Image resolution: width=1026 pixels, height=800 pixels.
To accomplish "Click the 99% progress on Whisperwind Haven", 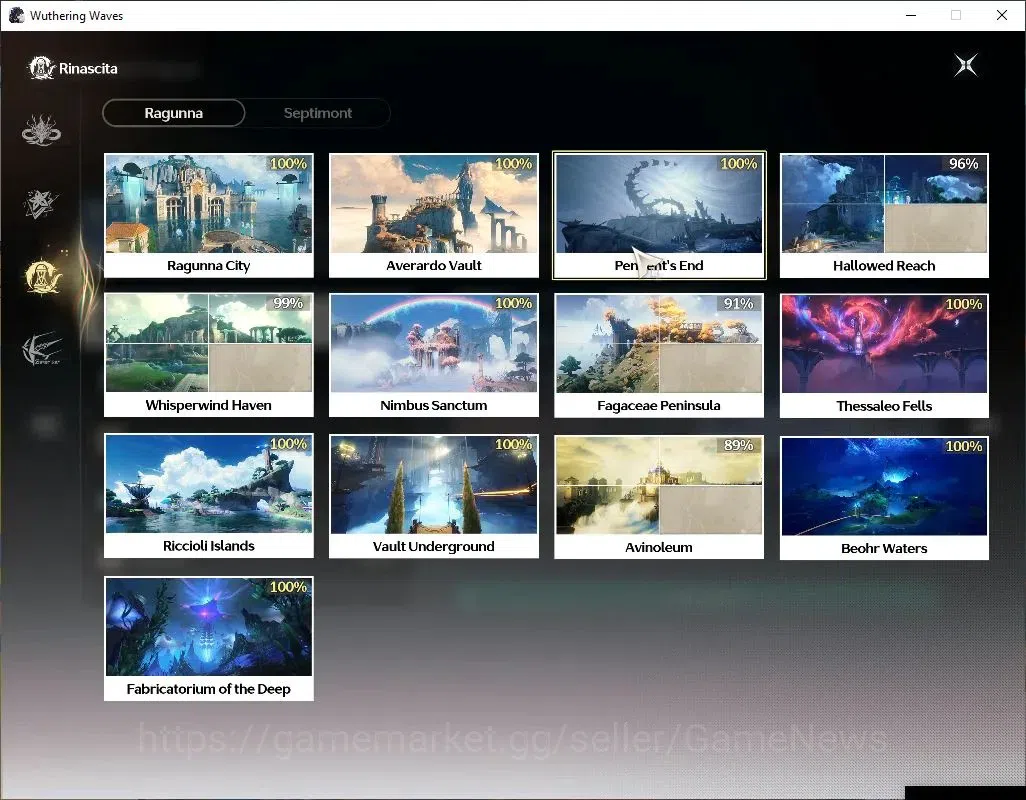I will pos(288,303).
